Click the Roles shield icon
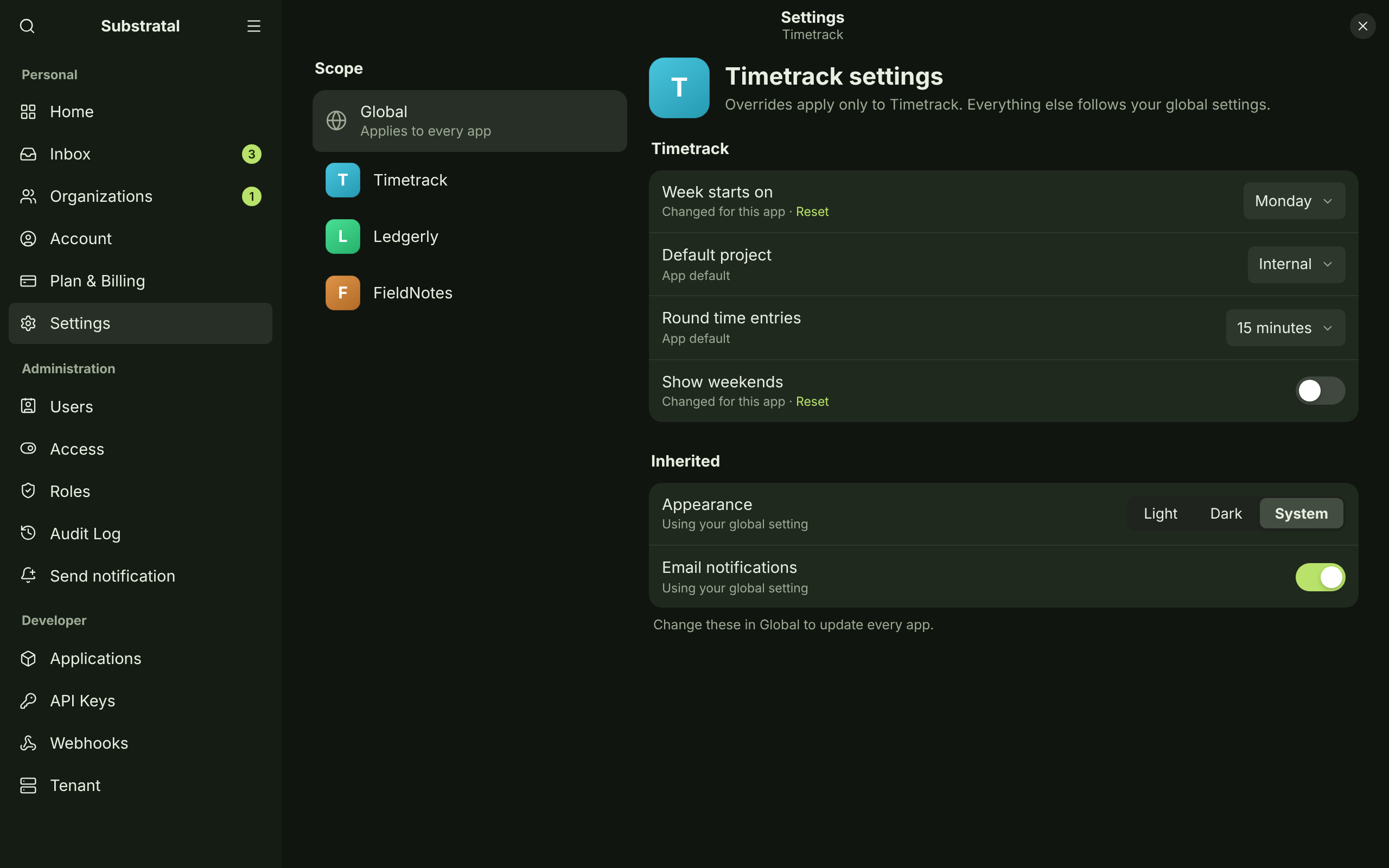Viewport: 1389px width, 868px height. [28, 491]
